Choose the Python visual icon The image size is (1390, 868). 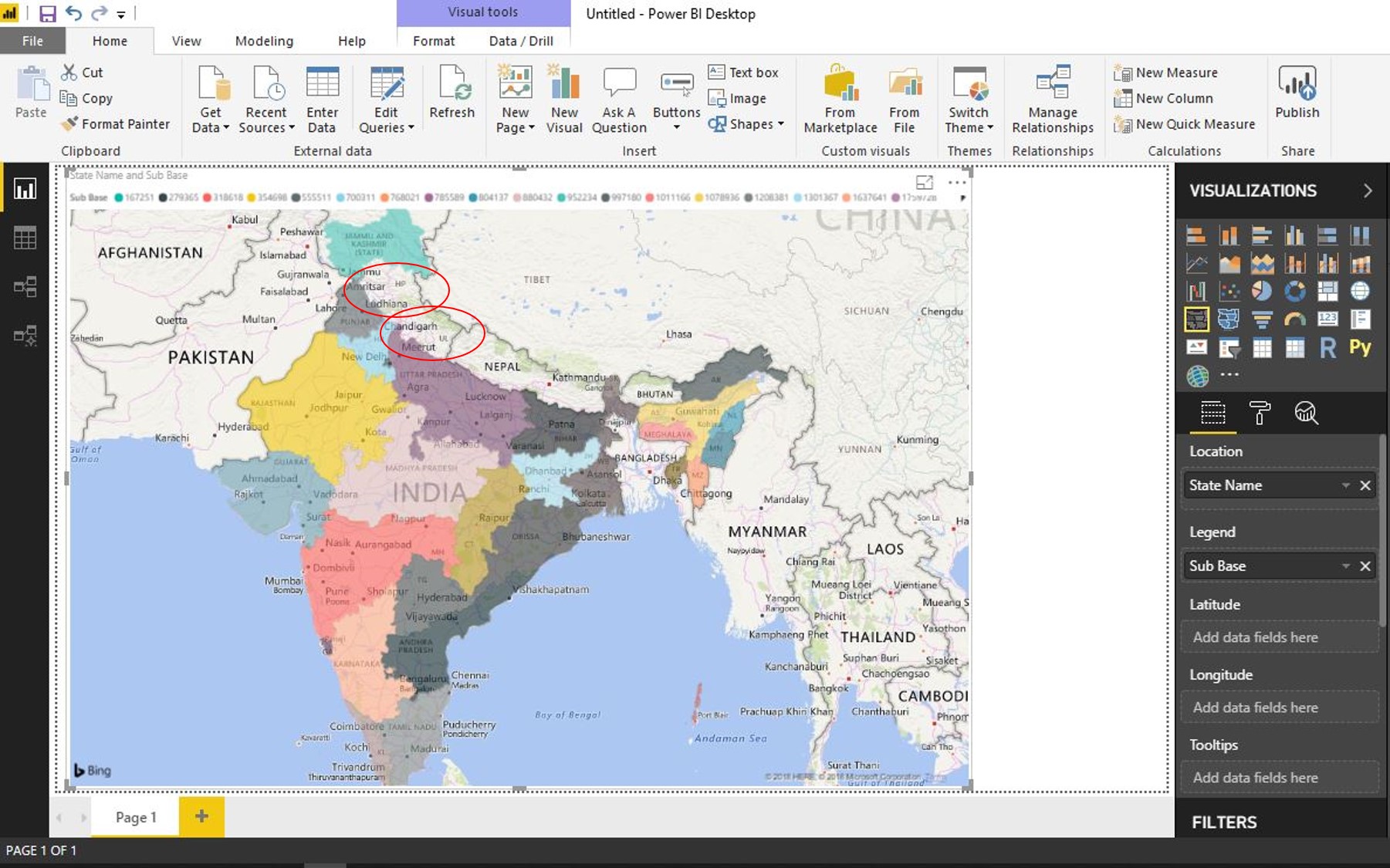(x=1360, y=348)
